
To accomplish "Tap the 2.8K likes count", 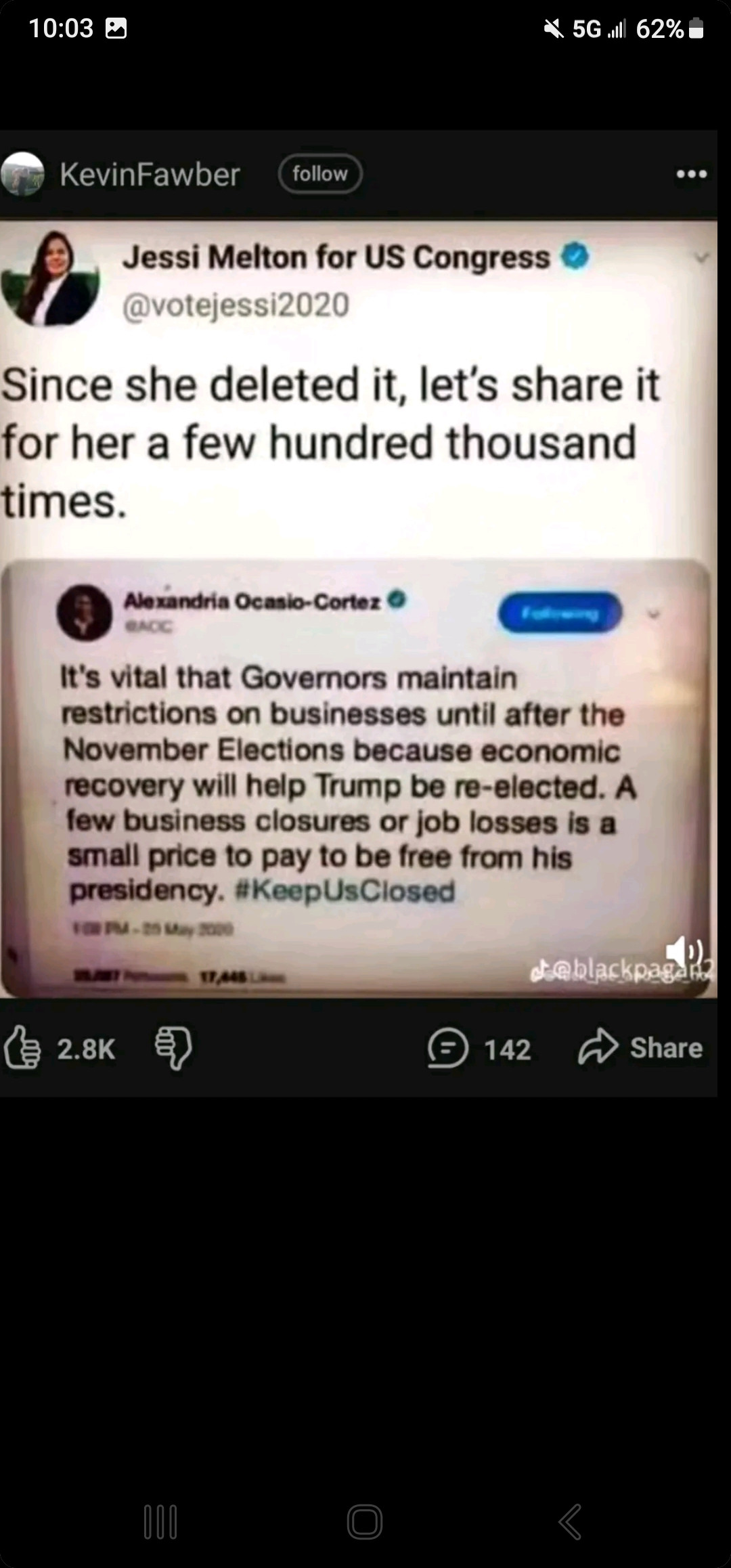I will click(86, 1049).
